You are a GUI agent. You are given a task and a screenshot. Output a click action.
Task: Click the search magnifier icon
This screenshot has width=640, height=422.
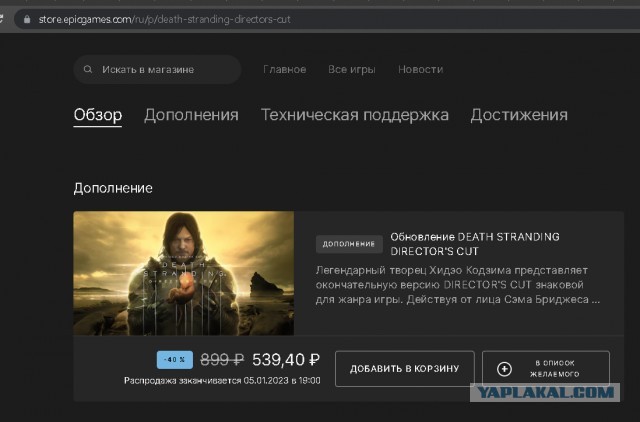[88, 69]
